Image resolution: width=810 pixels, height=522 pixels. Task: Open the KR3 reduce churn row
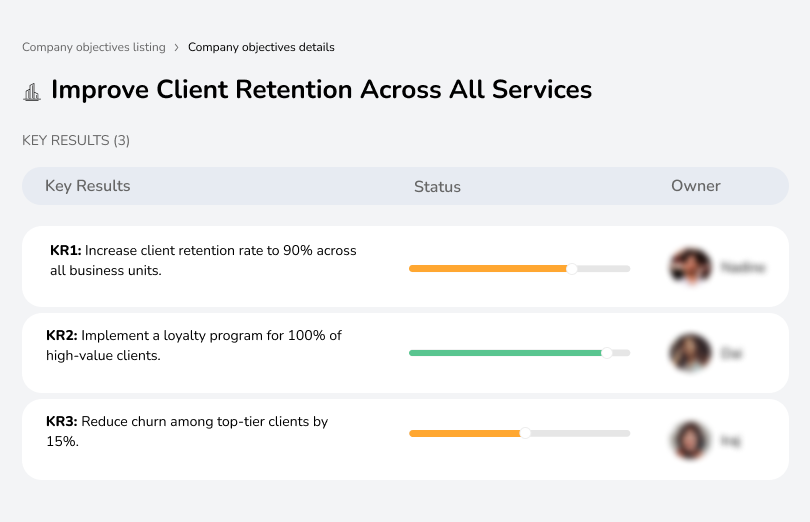coord(405,439)
